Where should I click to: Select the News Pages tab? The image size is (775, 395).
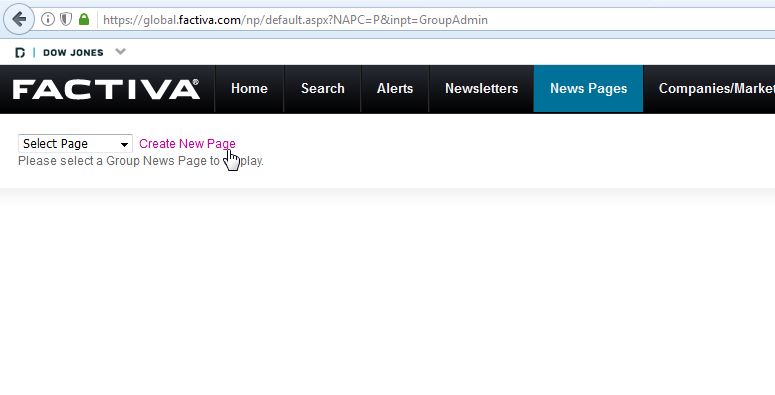click(588, 88)
